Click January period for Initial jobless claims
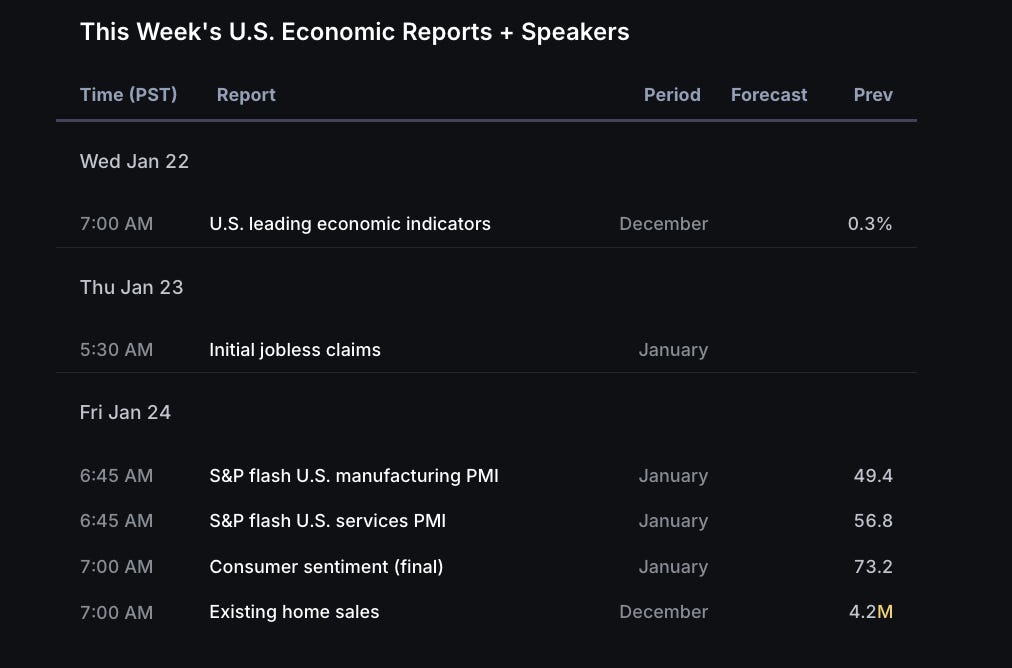Image resolution: width=1012 pixels, height=668 pixels. tap(673, 350)
